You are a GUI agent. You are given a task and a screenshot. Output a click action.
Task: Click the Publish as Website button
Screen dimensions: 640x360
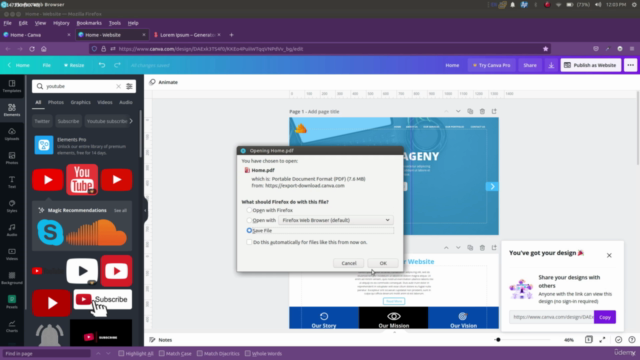tap(591, 65)
